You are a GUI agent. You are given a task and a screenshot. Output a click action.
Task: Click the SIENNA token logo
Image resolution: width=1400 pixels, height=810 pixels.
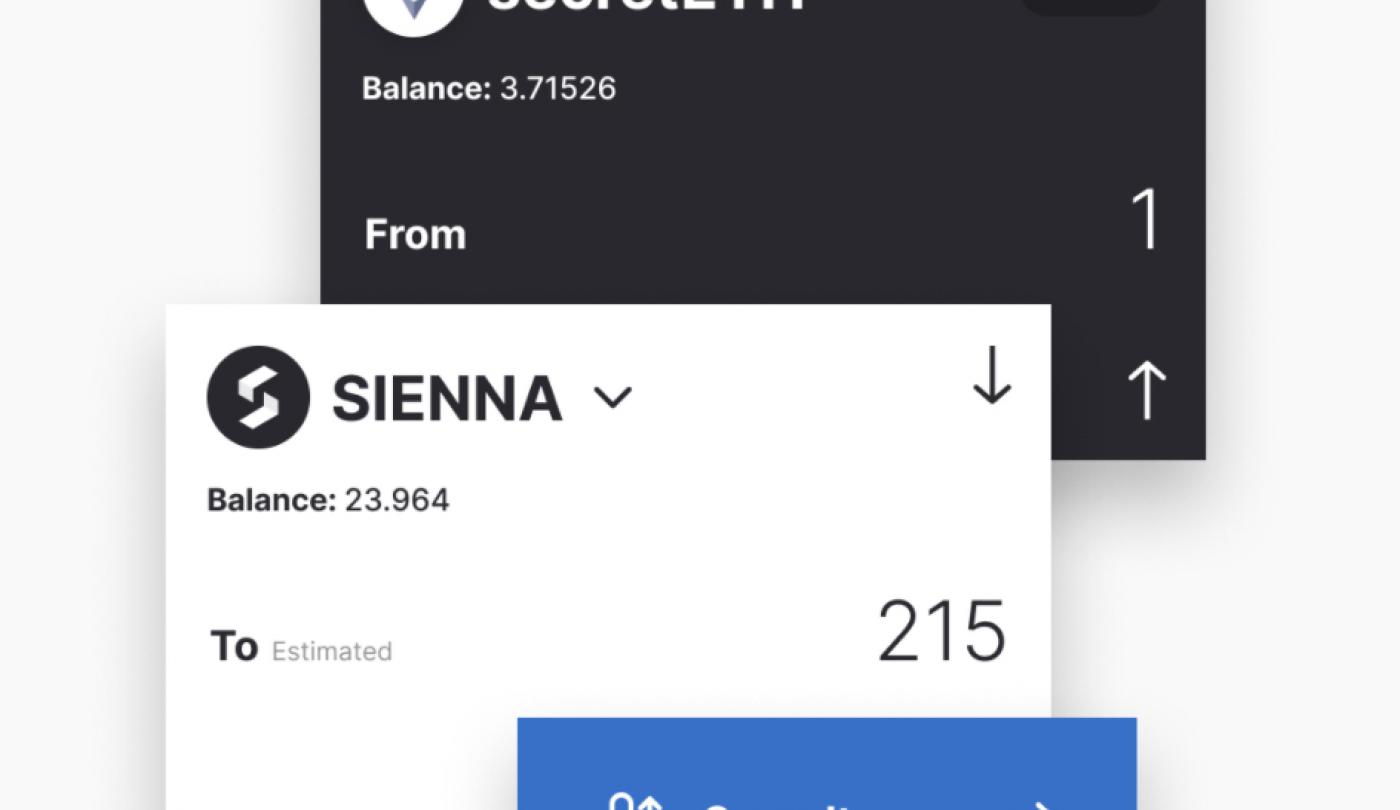coord(258,397)
